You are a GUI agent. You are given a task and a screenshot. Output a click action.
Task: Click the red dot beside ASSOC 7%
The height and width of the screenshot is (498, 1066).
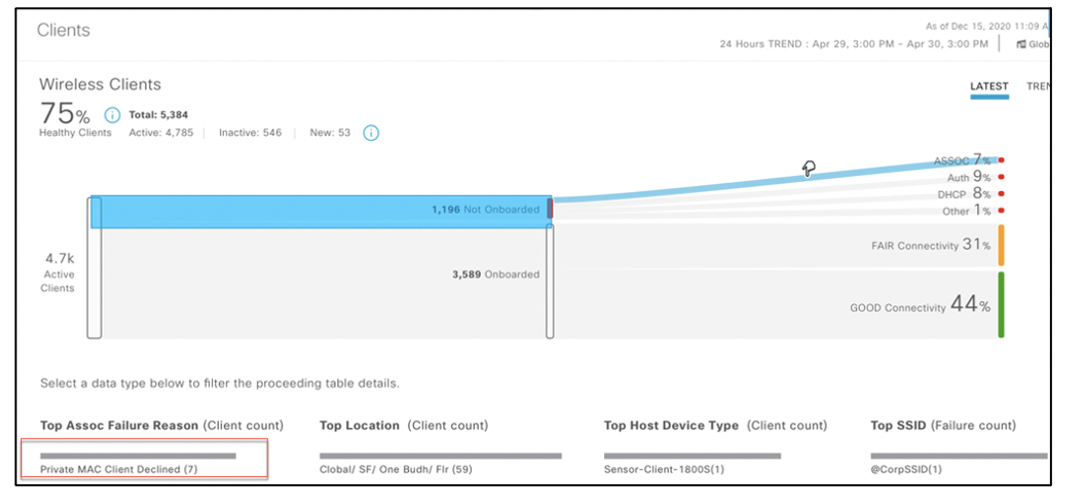point(1001,160)
